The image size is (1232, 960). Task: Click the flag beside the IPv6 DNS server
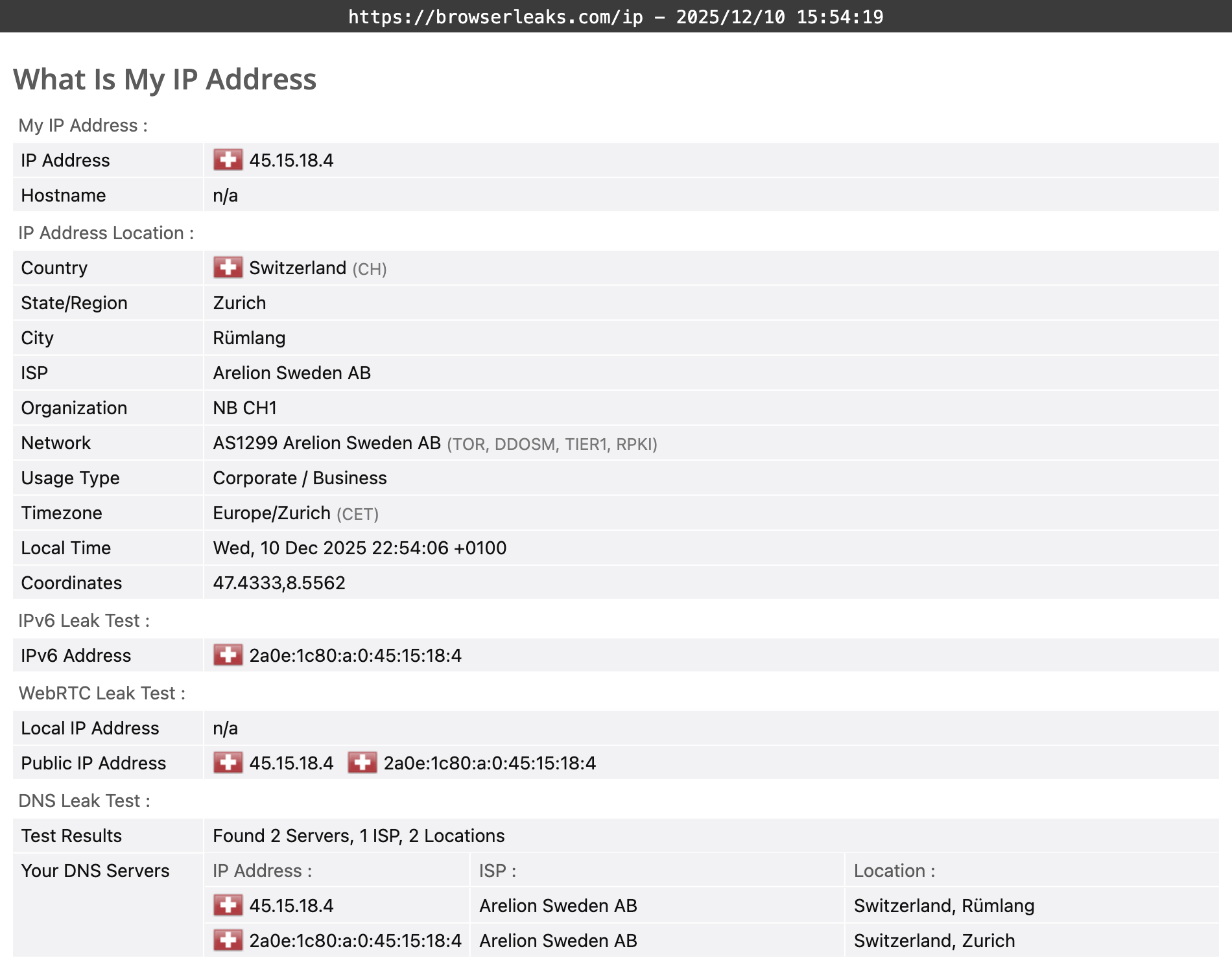point(228,941)
